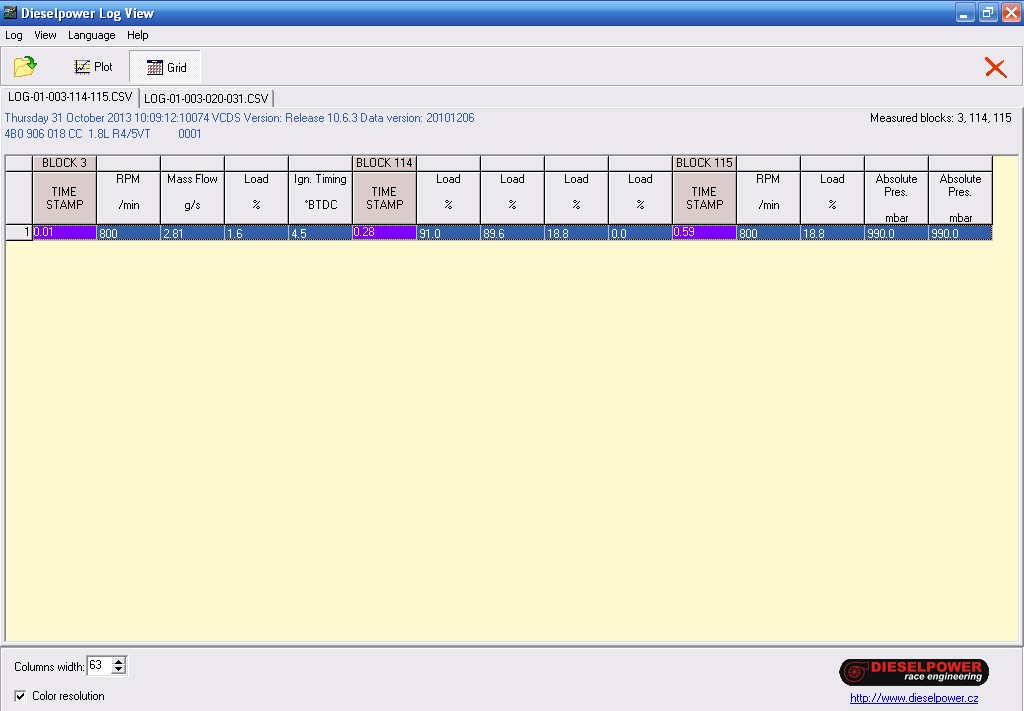Click Block 114 TIME STAMP header
This screenshot has width=1024, height=711.
click(384, 198)
